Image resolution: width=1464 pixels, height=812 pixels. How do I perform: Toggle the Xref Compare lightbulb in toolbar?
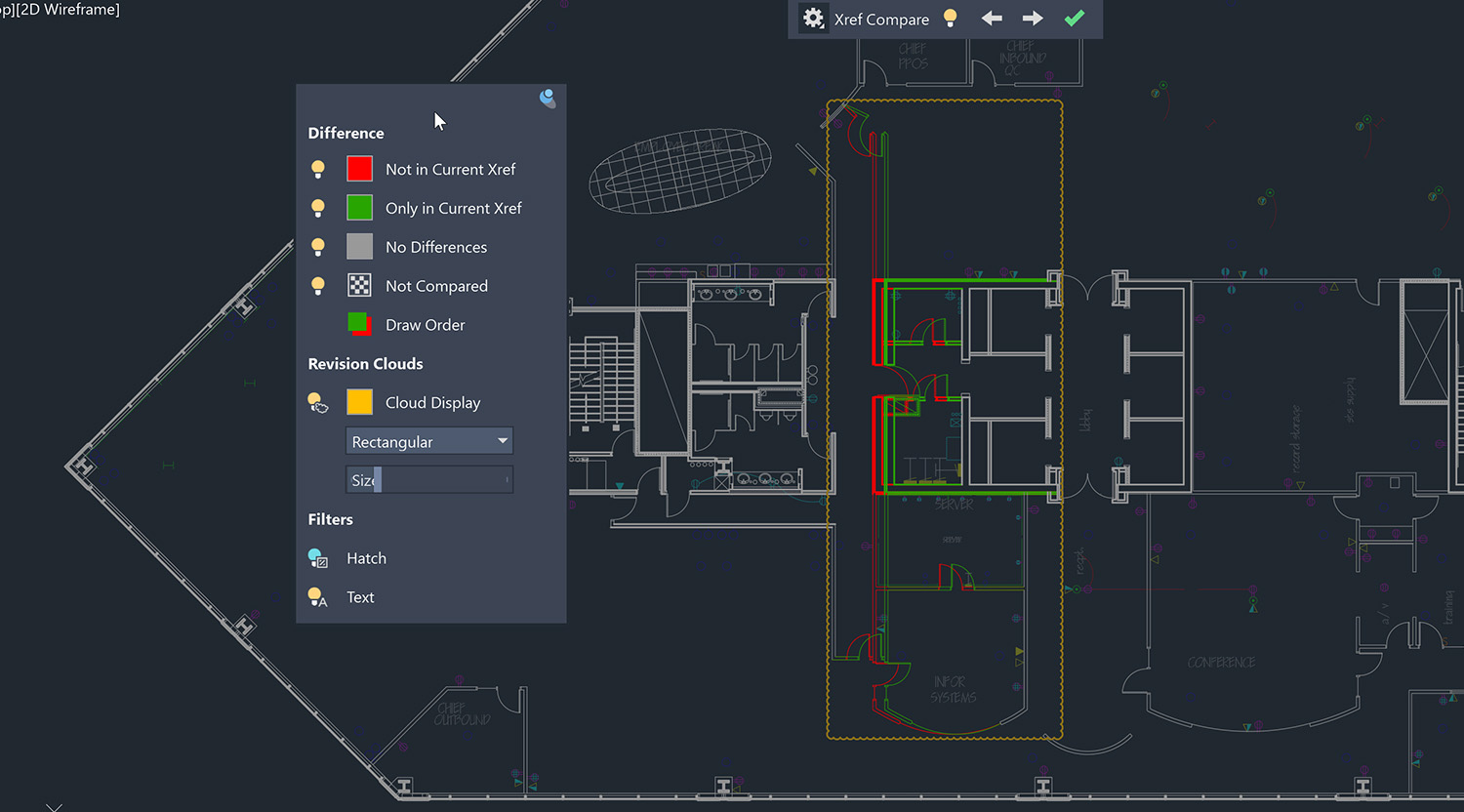click(x=950, y=19)
